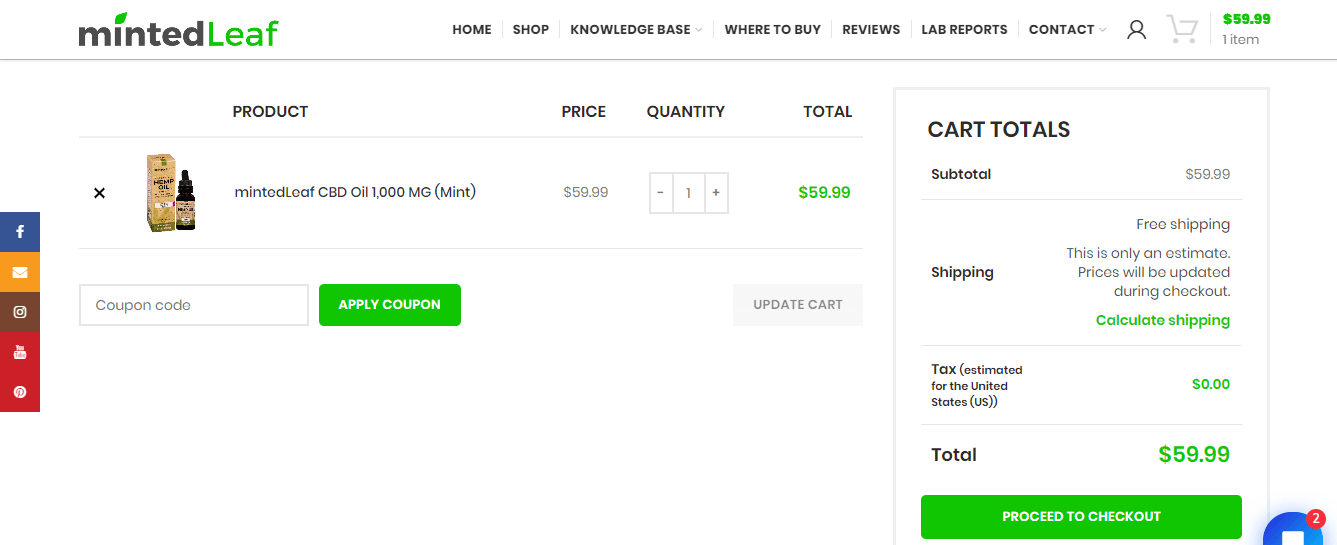
Task: Decrease quantity with the minus button
Action: 661,193
